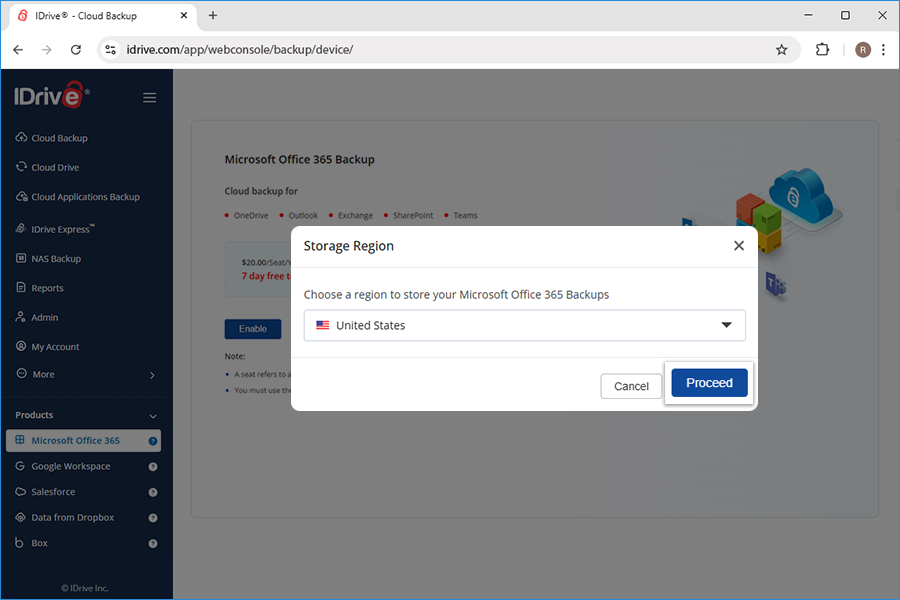Image resolution: width=900 pixels, height=600 pixels.
Task: Go back in browser
Action: pos(18,50)
